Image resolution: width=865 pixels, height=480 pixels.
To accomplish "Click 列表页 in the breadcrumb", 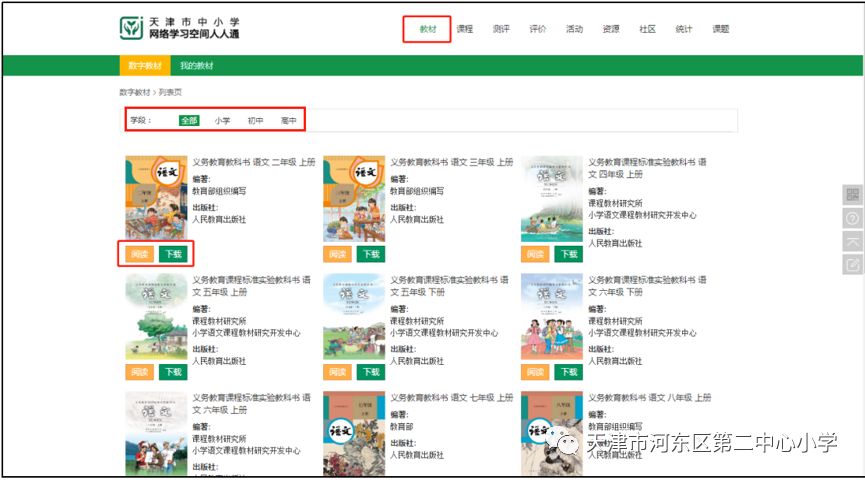I will tap(170, 92).
